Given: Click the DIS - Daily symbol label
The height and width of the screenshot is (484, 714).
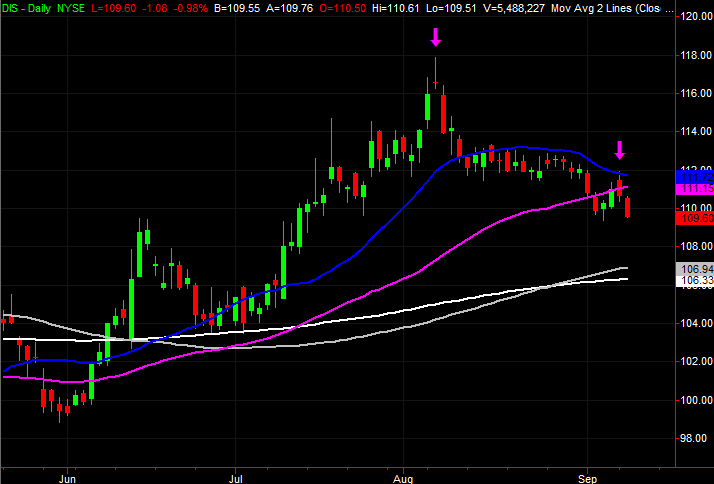Looking at the screenshot, I should [x=26, y=8].
